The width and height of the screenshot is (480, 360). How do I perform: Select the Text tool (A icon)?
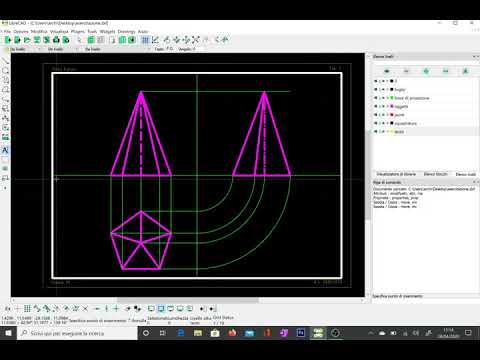(x=5, y=150)
